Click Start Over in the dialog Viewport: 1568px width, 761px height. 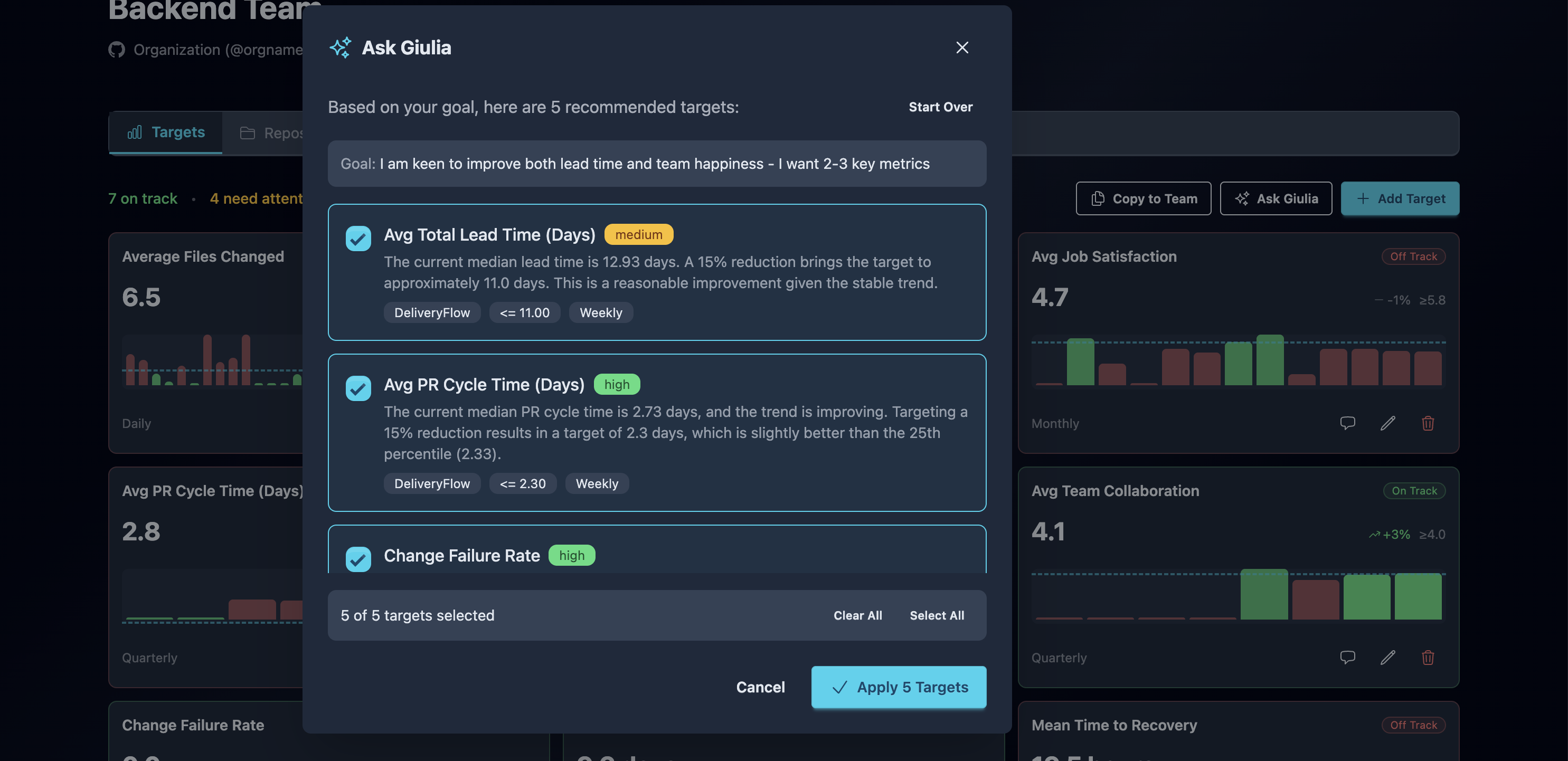940,107
